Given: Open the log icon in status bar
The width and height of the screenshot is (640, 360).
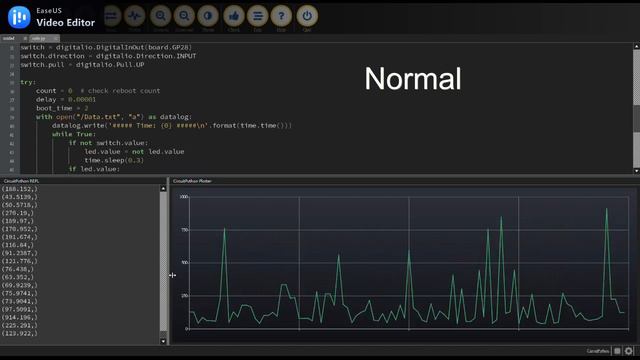Looking at the screenshot, I should tap(617, 351).
